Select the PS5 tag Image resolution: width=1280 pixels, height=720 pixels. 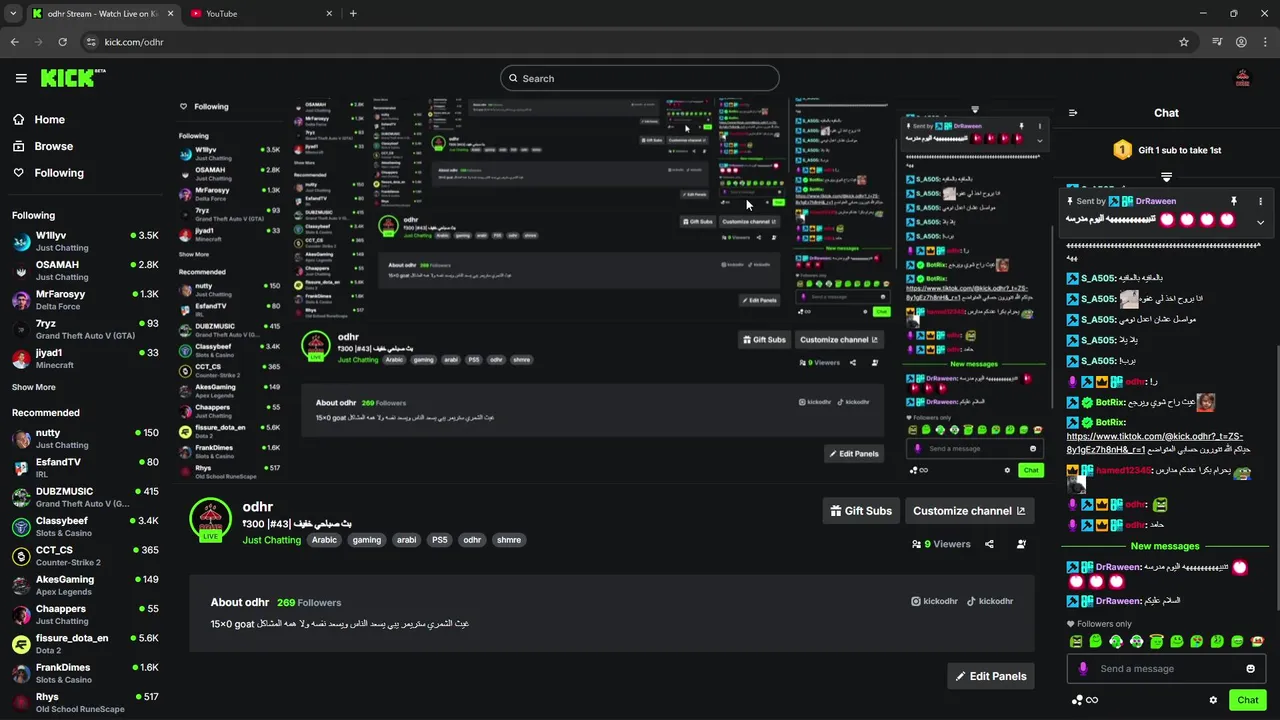[x=439, y=540]
